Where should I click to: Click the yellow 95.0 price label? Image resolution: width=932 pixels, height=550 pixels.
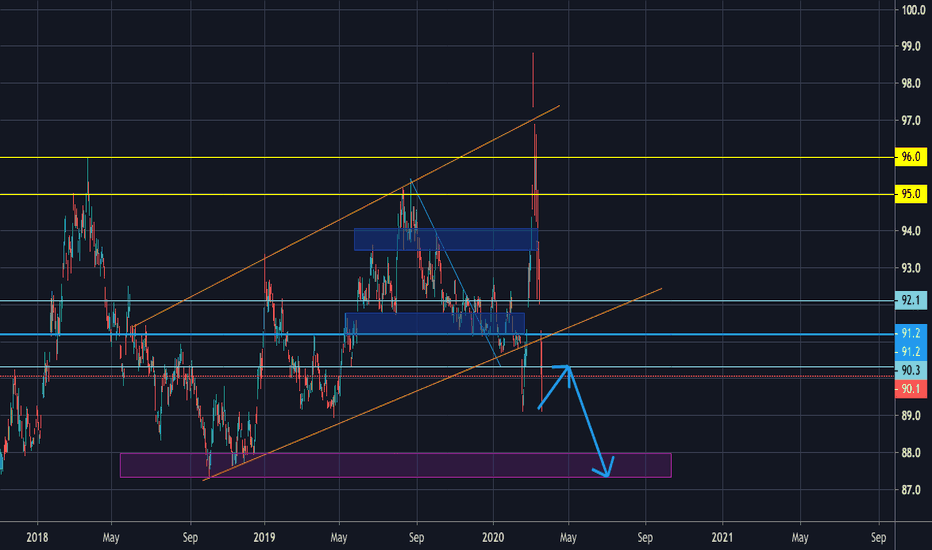(911, 194)
